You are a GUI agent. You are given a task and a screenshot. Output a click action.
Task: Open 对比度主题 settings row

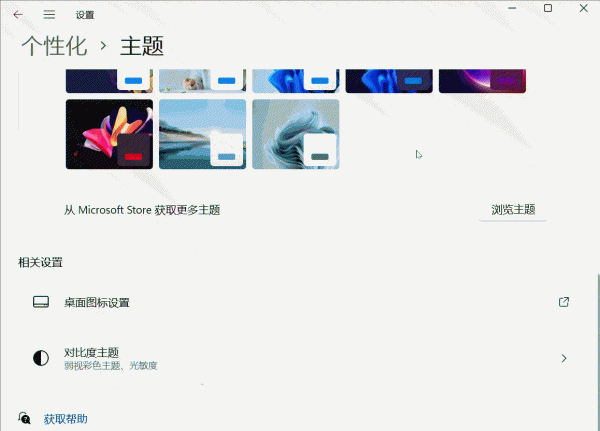coord(298,358)
